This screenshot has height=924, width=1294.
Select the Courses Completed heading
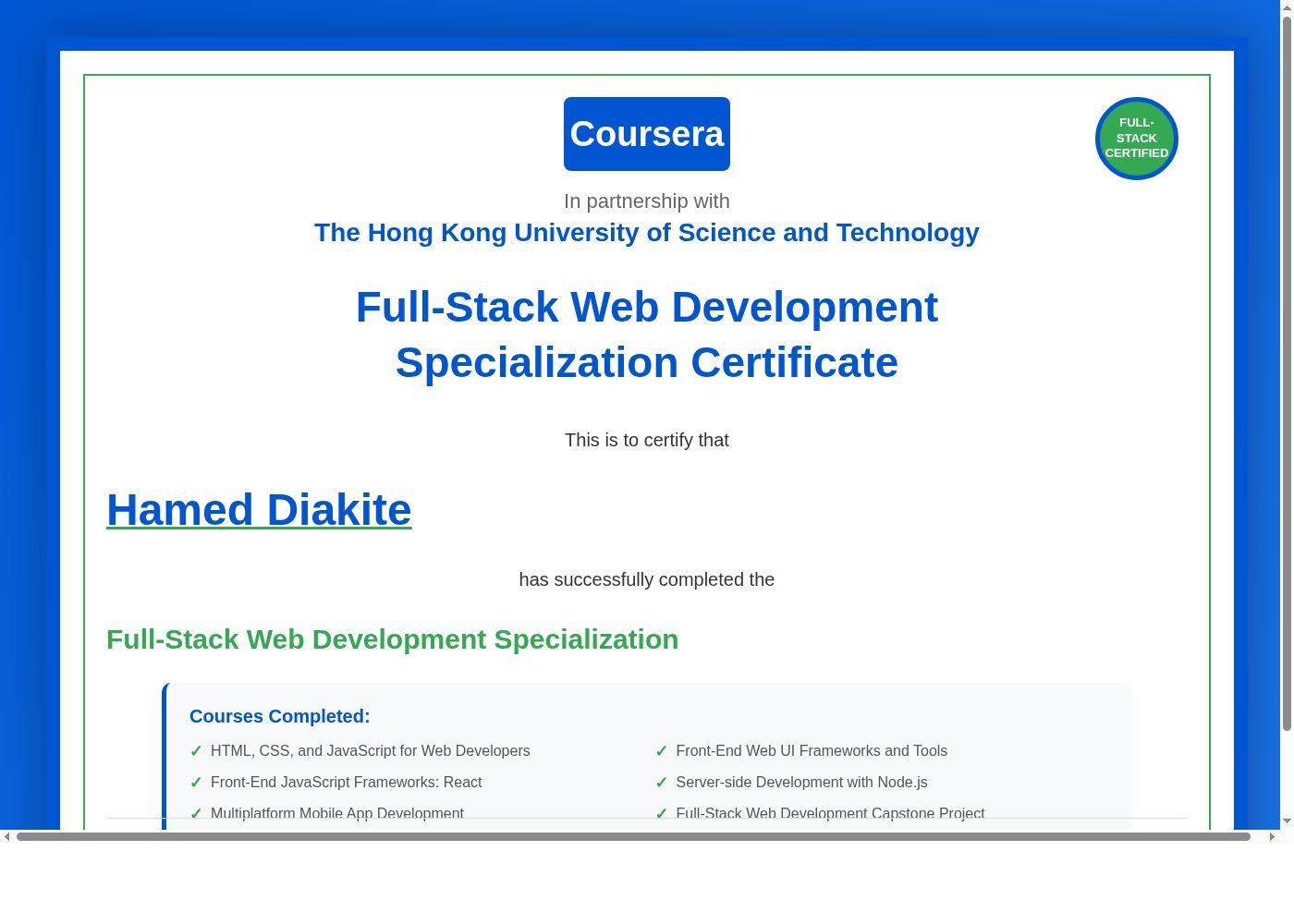pos(279,716)
